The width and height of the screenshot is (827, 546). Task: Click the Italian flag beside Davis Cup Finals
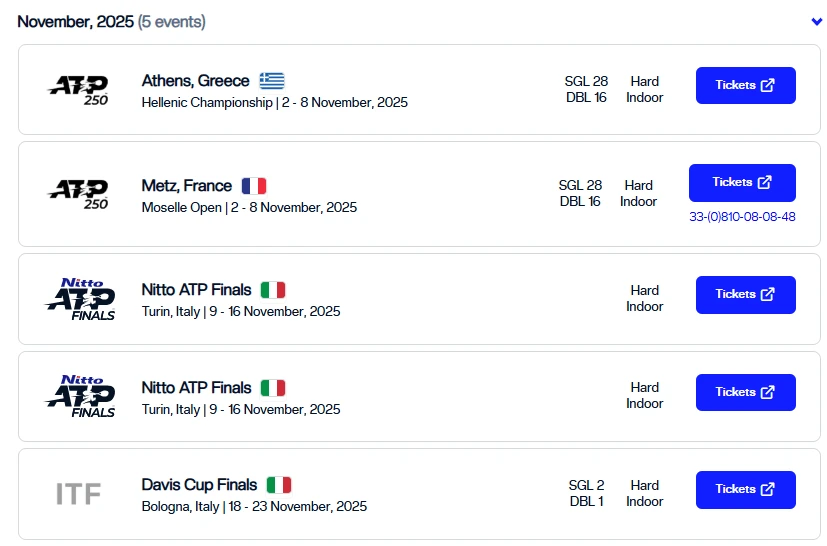[x=279, y=485]
